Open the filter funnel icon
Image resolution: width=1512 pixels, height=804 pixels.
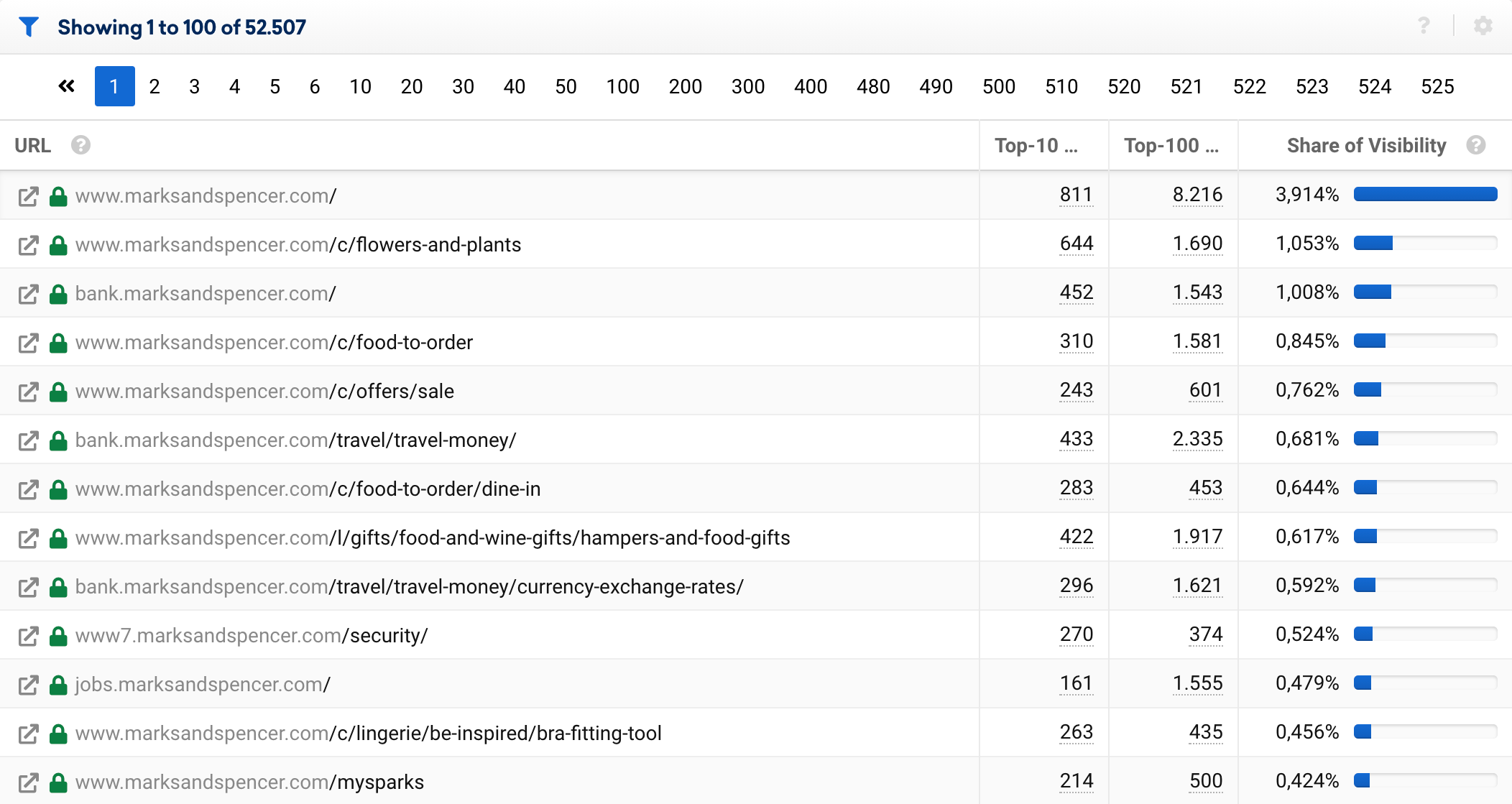tap(29, 27)
